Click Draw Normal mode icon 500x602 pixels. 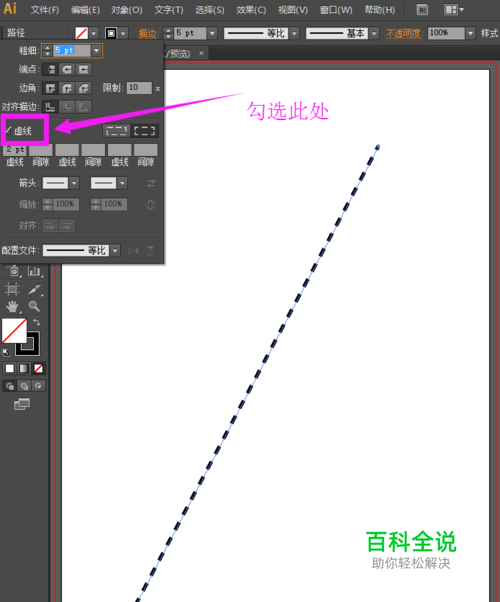tap(10, 386)
